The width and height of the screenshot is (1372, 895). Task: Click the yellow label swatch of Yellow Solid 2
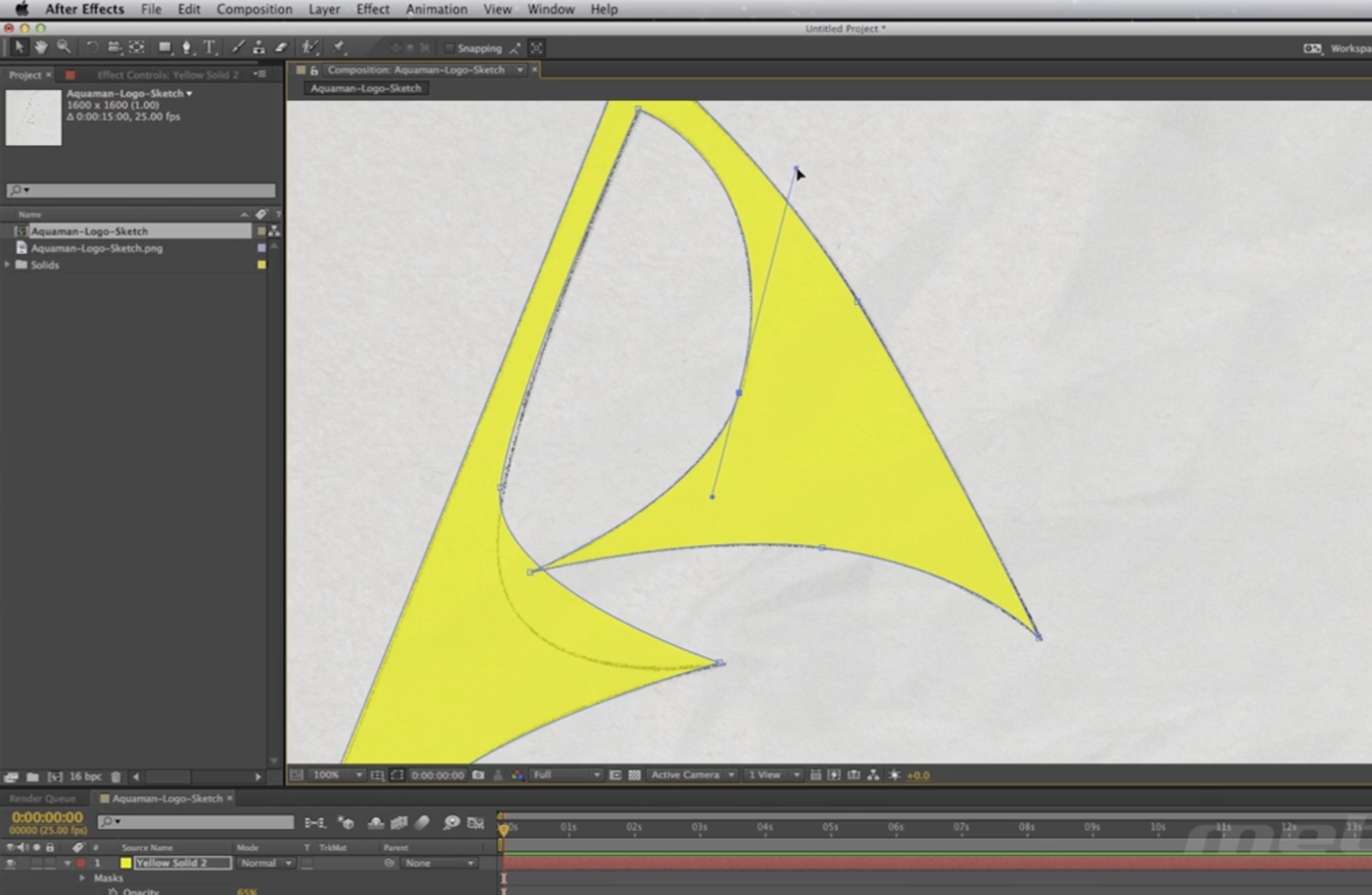[x=125, y=863]
